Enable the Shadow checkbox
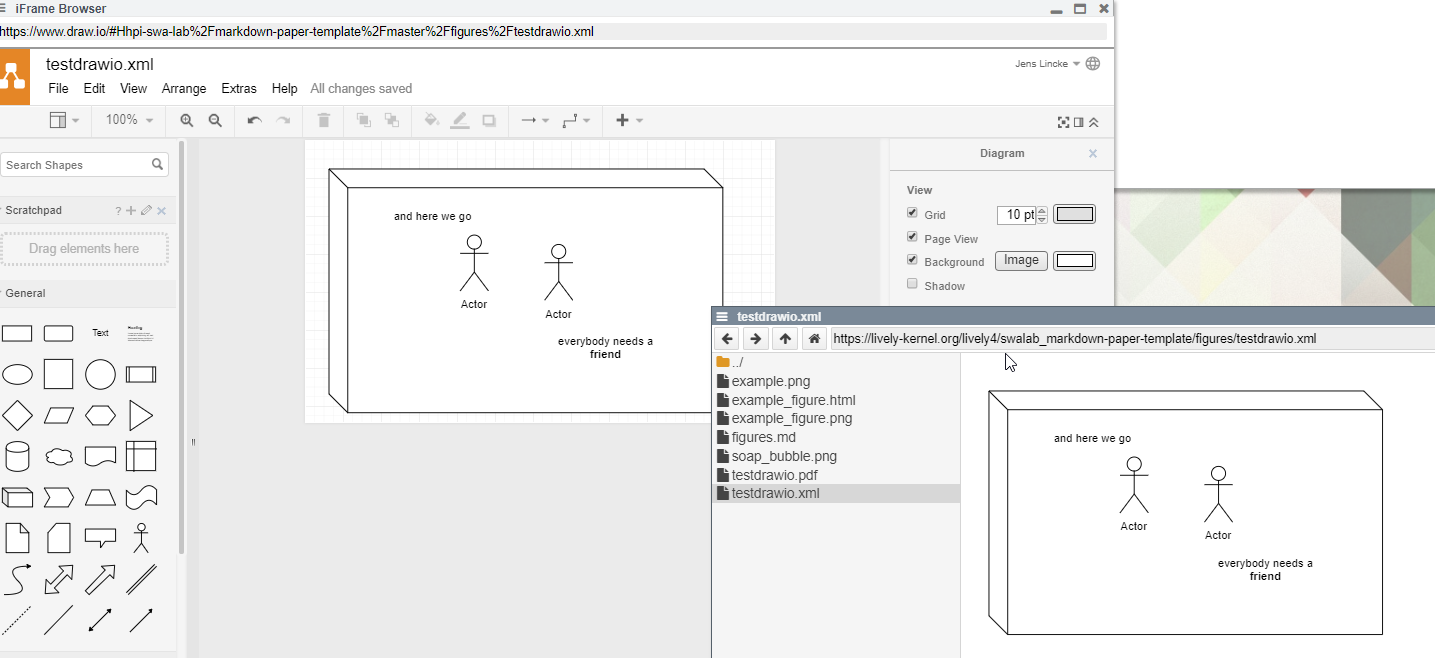 tap(912, 284)
